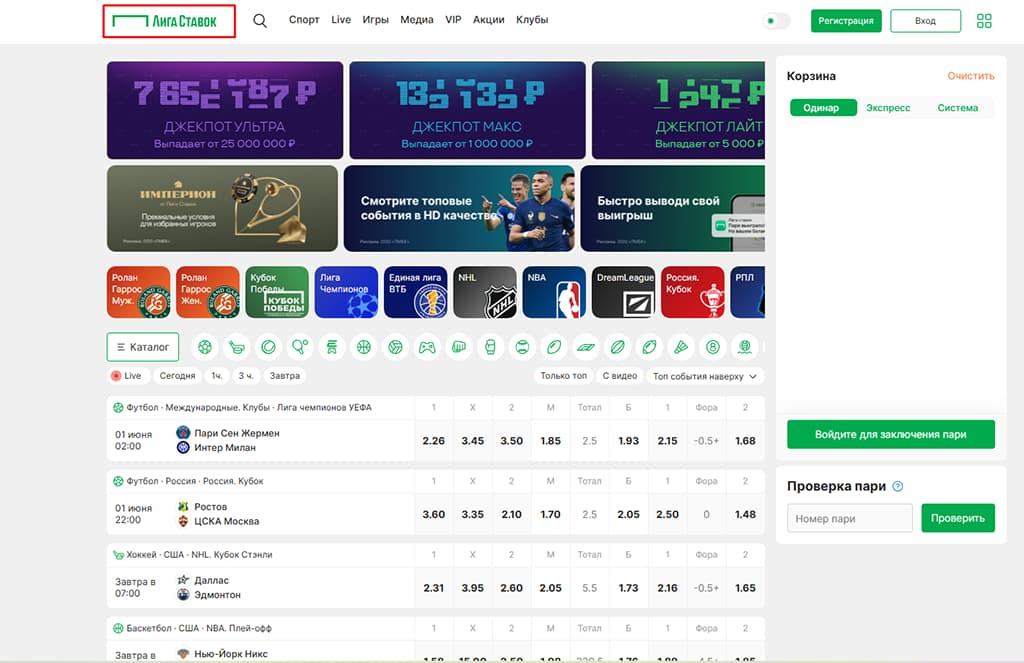Select the badminton shuttlecock icon

click(681, 347)
